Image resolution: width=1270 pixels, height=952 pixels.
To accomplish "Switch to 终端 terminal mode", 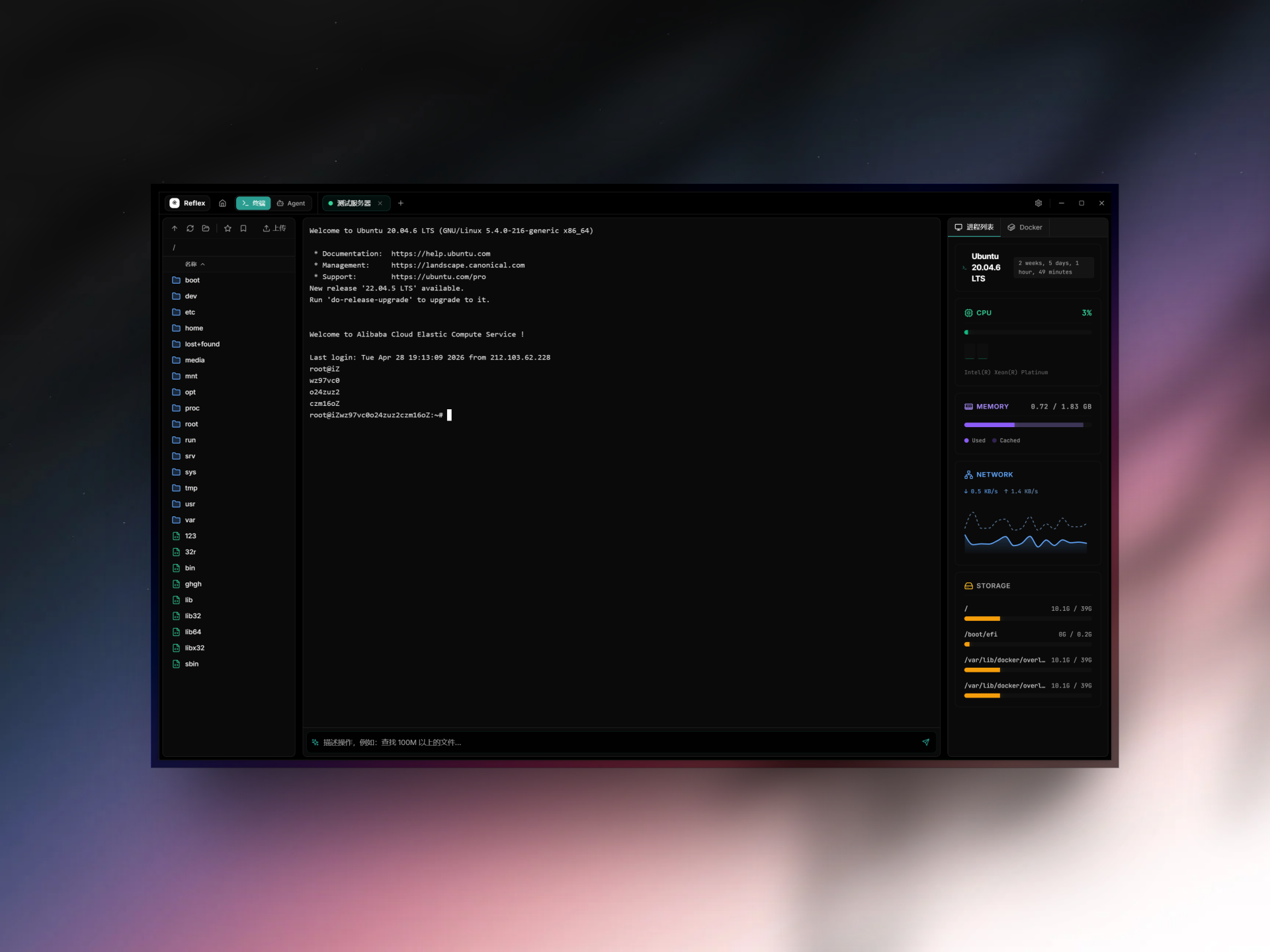I will coord(253,203).
